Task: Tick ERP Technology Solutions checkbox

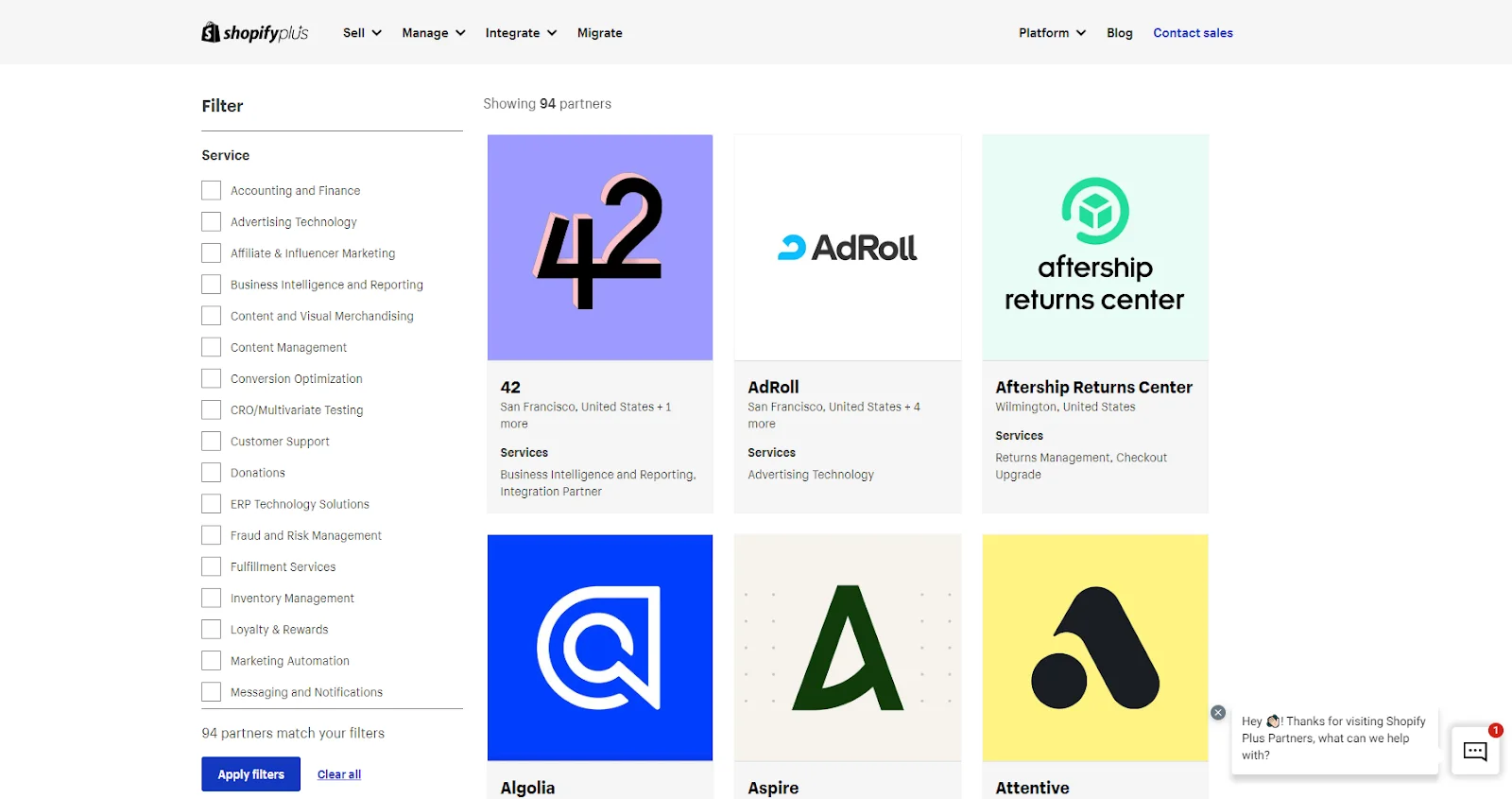Action: click(x=211, y=504)
